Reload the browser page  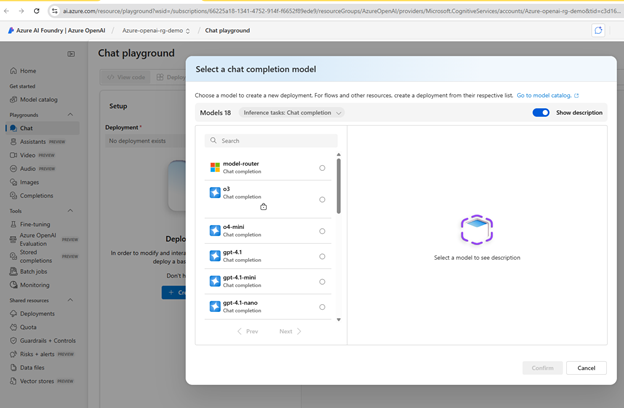[36, 11]
